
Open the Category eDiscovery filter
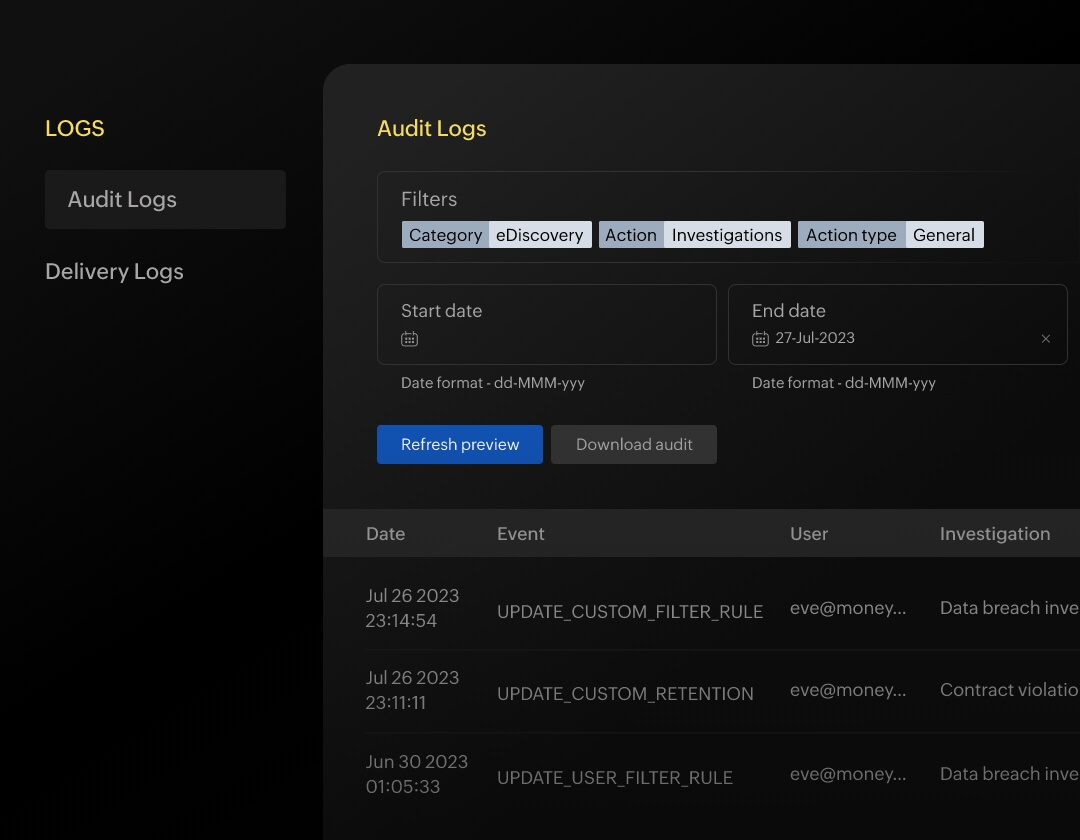[x=496, y=235]
